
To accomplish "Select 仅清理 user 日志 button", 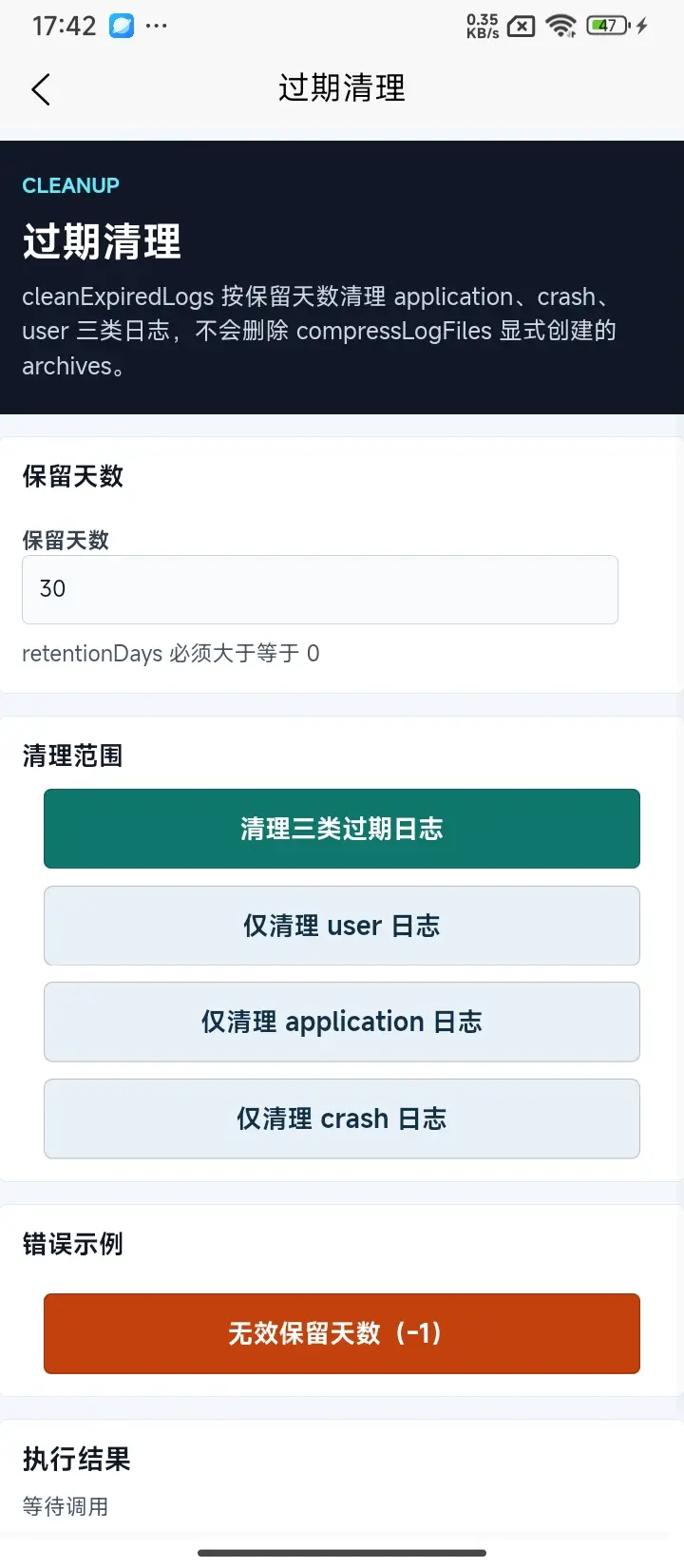I will click(x=342, y=926).
